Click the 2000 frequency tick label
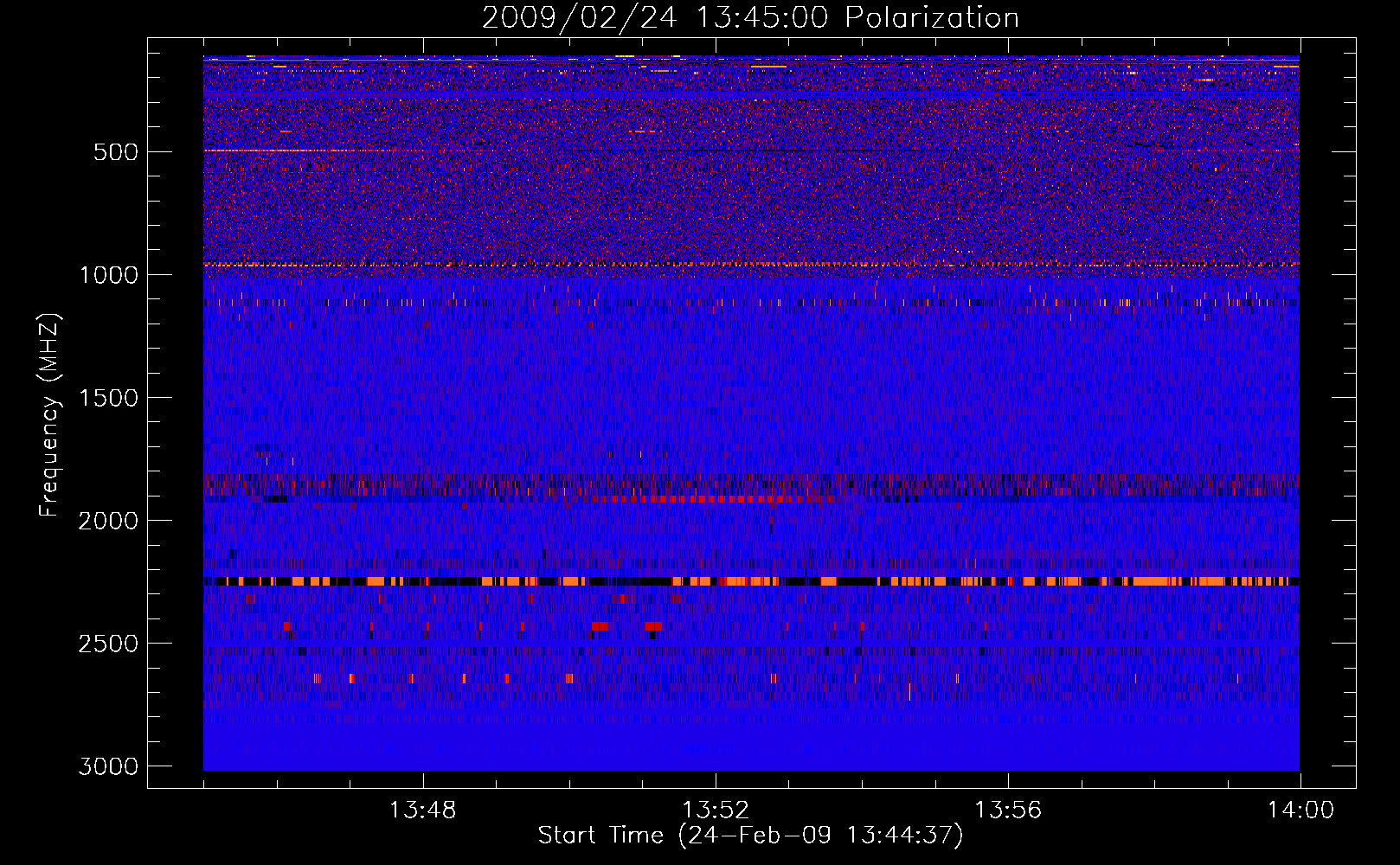 pyautogui.click(x=108, y=521)
